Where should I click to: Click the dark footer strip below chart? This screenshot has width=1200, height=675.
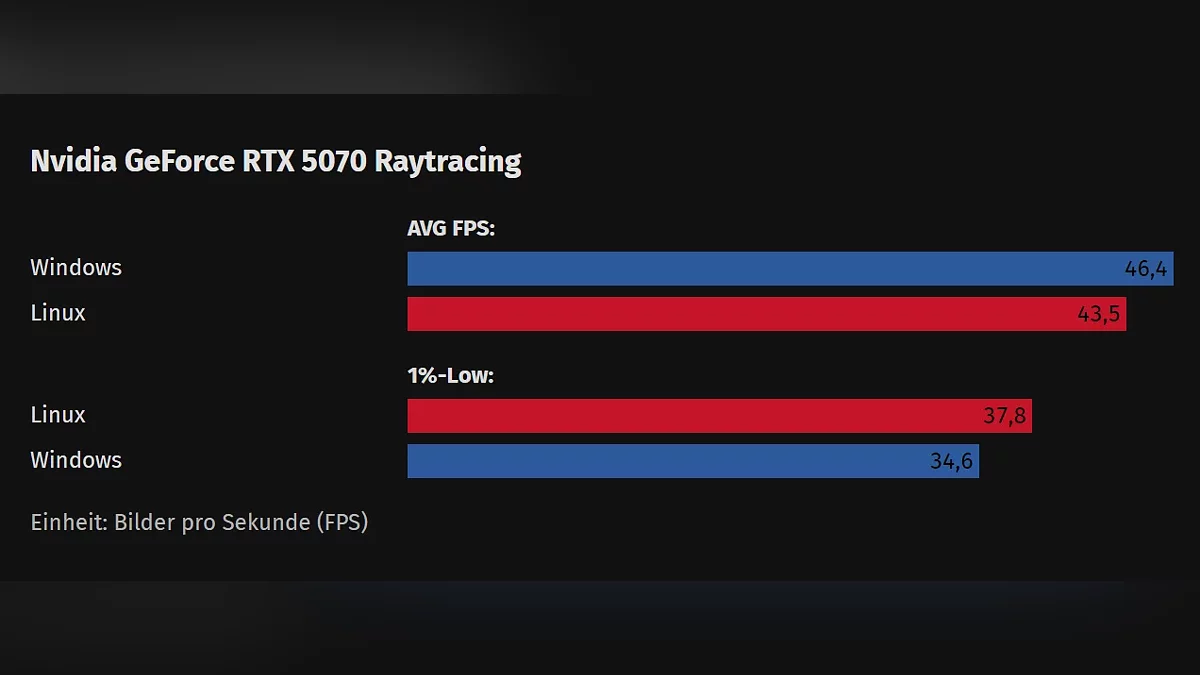click(600, 628)
